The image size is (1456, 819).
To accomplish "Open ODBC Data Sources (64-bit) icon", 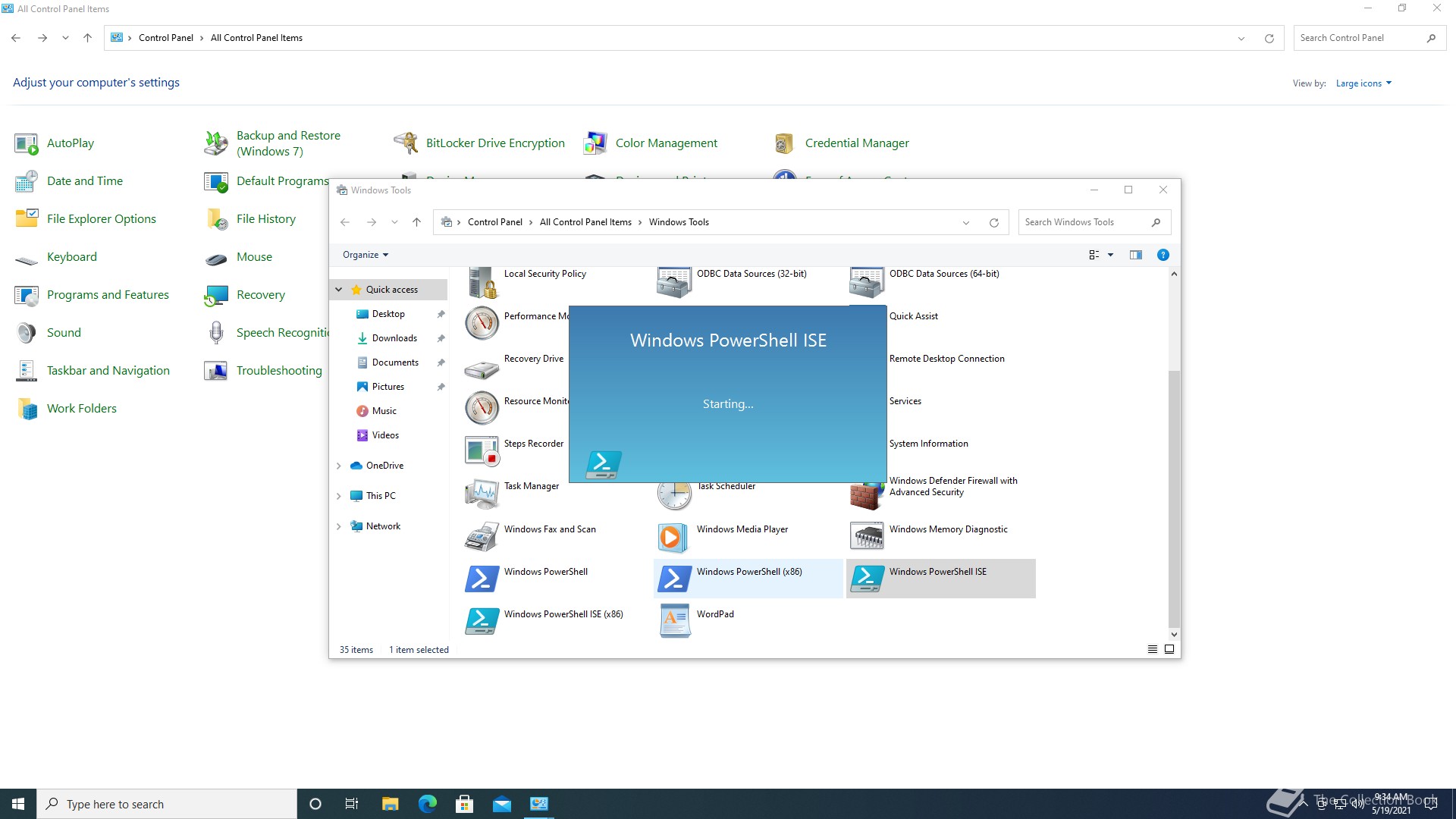I will coord(867,282).
